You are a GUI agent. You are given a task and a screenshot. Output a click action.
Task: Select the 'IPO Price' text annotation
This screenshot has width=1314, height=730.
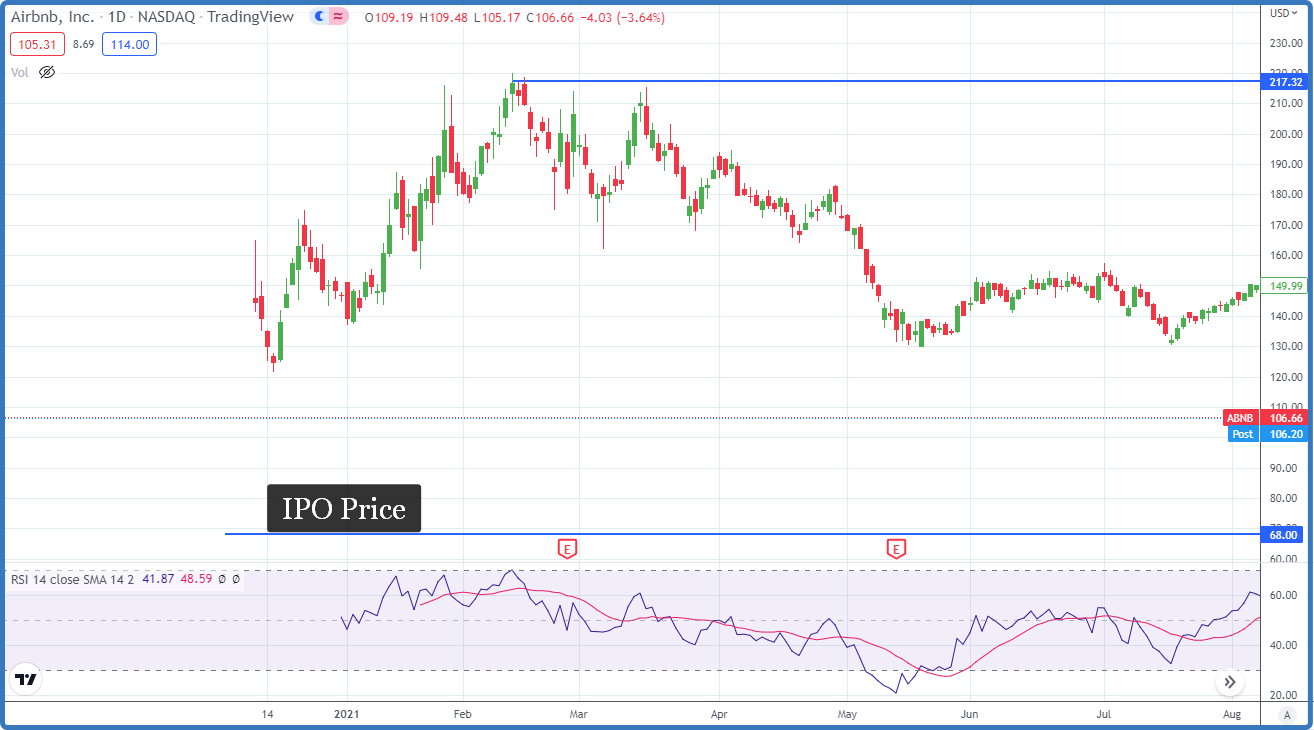(x=344, y=509)
